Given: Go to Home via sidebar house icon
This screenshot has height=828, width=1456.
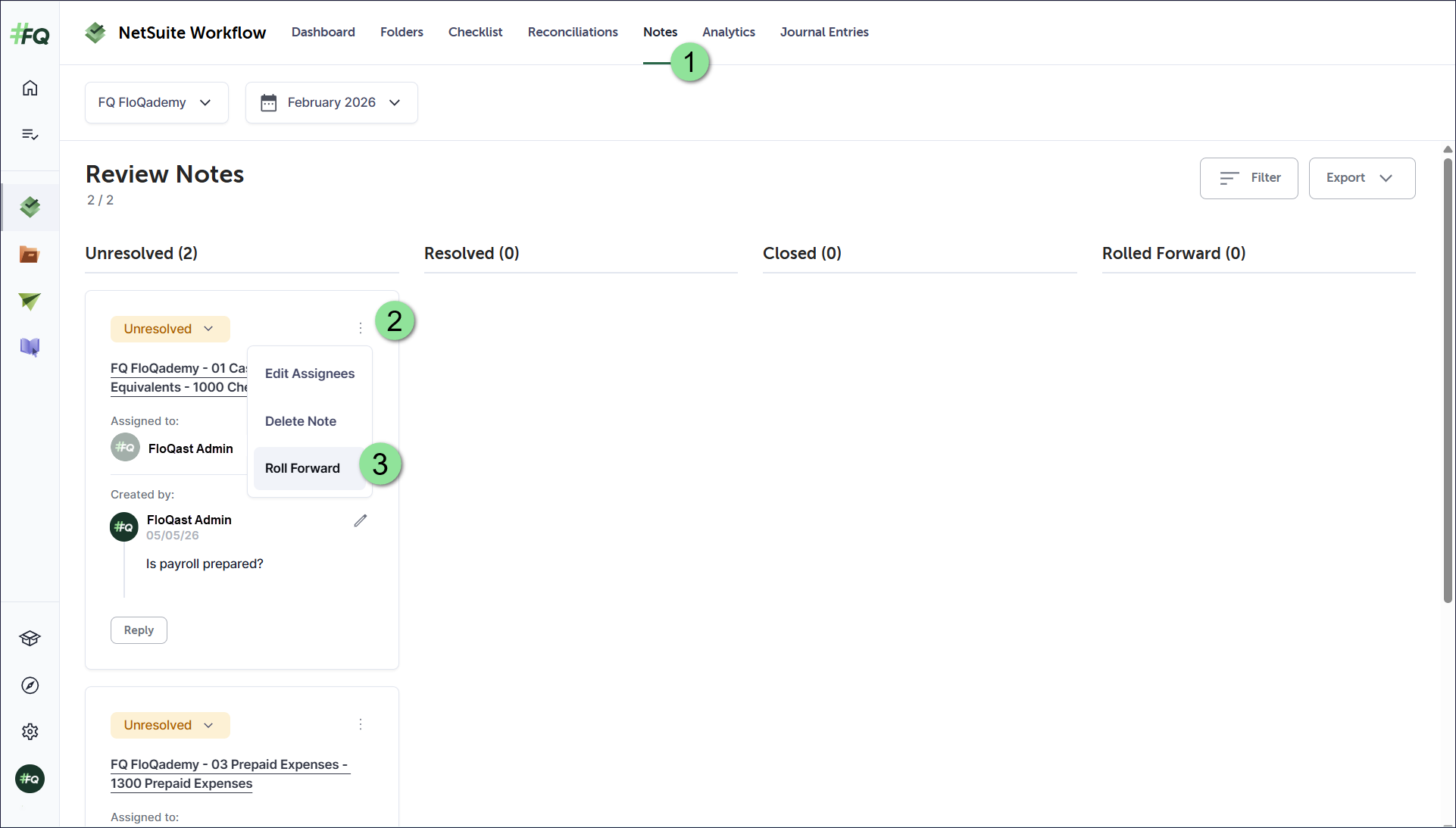Looking at the screenshot, I should (30, 88).
